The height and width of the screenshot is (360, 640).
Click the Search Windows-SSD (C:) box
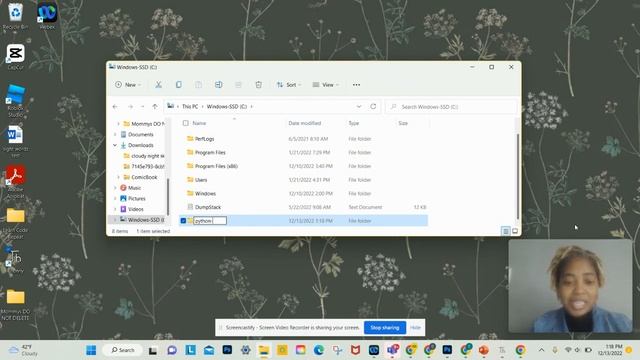pyautogui.click(x=451, y=107)
